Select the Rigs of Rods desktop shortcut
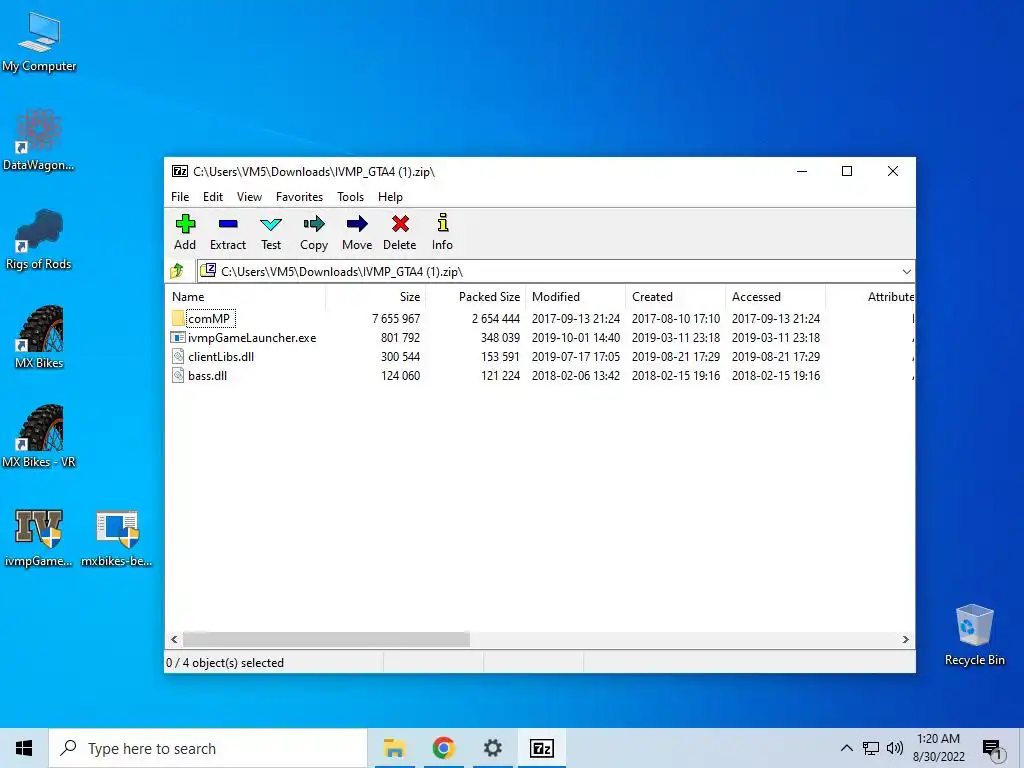 click(x=39, y=240)
